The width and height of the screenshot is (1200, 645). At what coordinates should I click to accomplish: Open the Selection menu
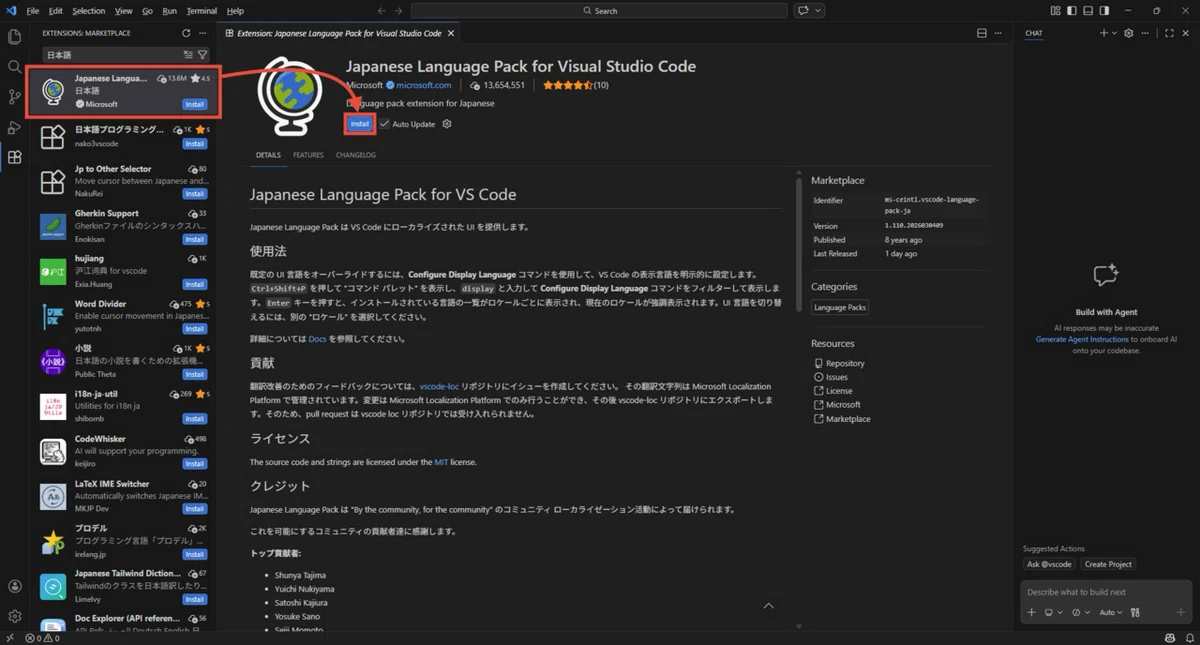pyautogui.click(x=88, y=11)
